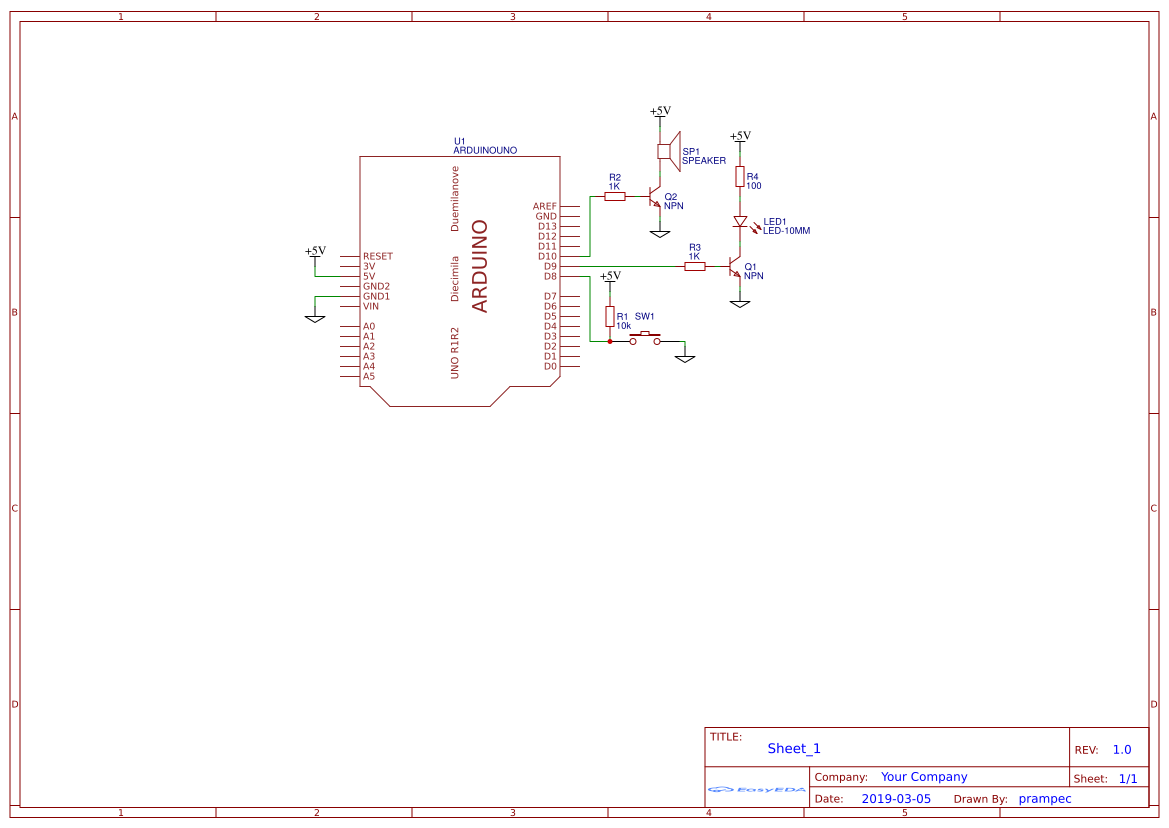The height and width of the screenshot is (828, 1169).
Task: Select the +5V power flag above R4
Action: [x=740, y=135]
